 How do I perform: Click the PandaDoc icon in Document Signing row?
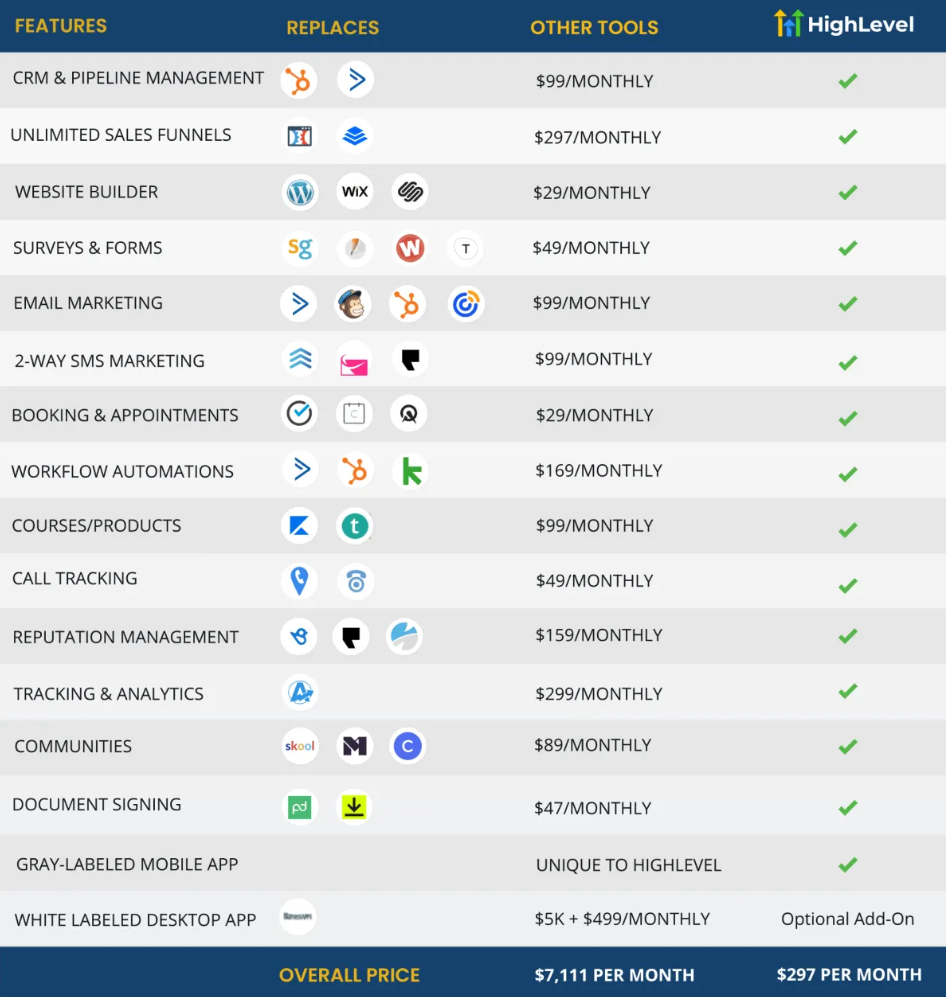300,806
